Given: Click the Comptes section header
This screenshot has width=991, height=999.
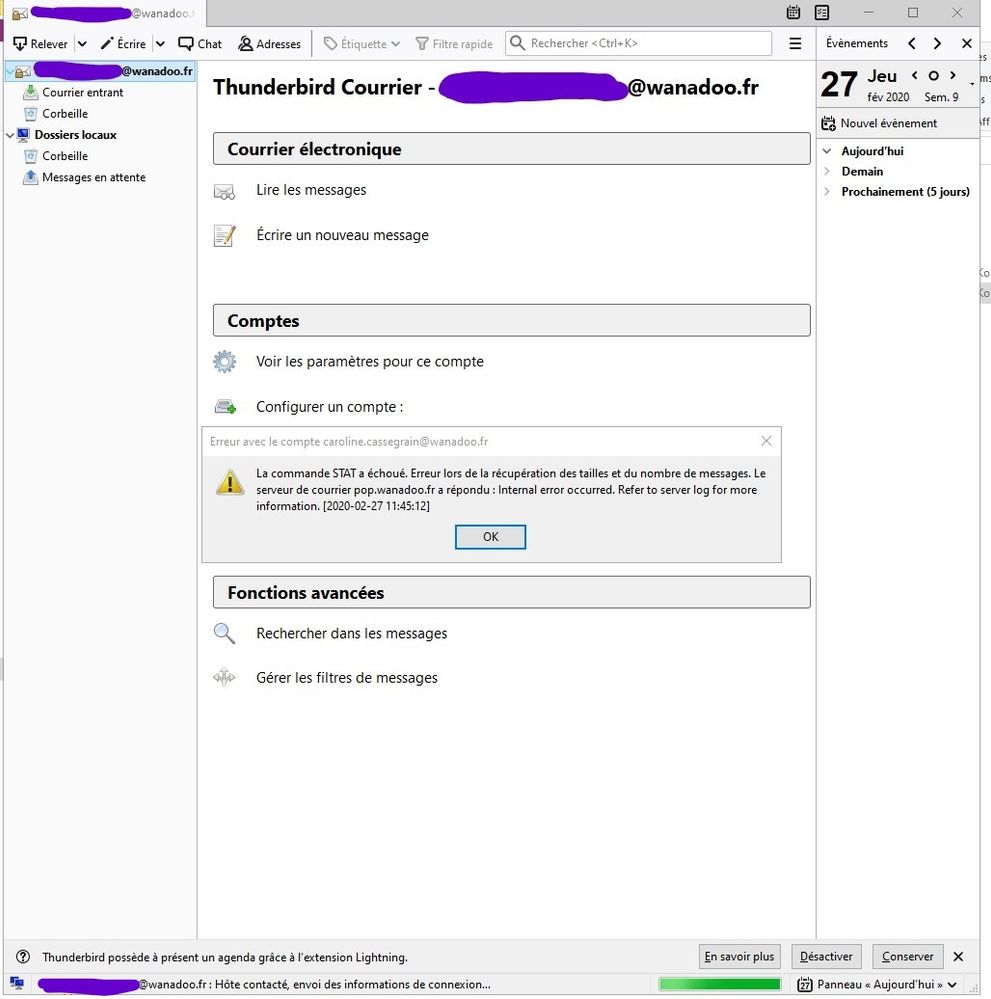Looking at the screenshot, I should pyautogui.click(x=512, y=320).
